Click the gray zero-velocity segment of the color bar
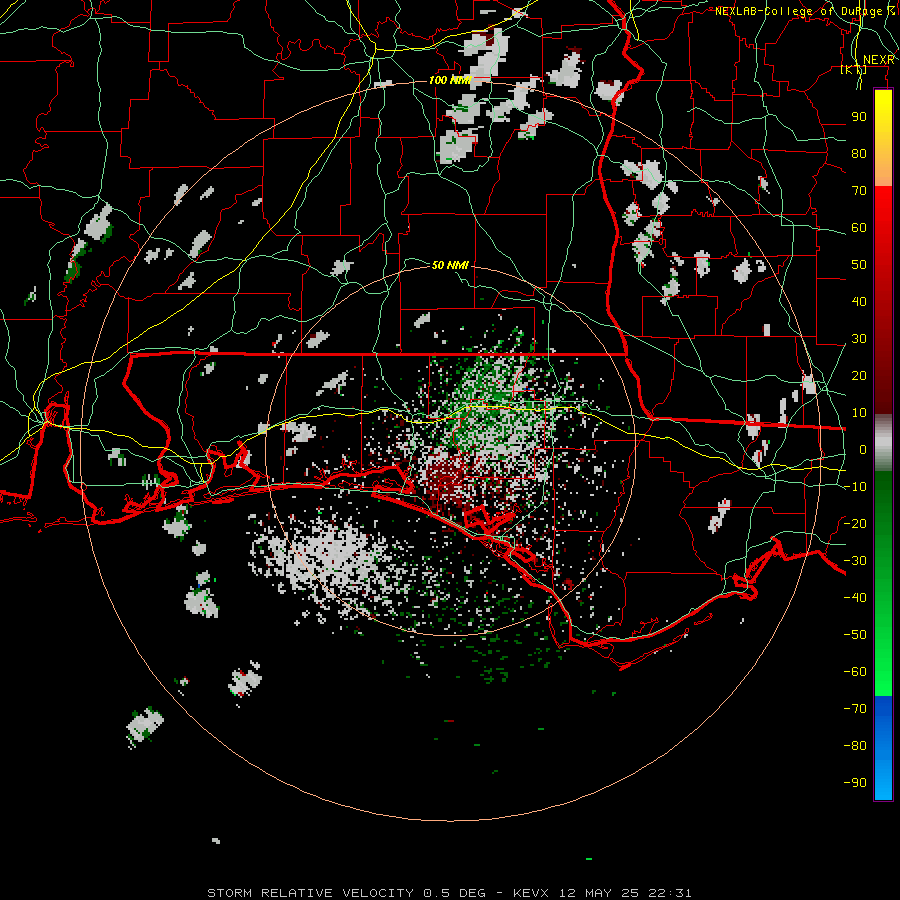This screenshot has height=900, width=900. pos(883,442)
